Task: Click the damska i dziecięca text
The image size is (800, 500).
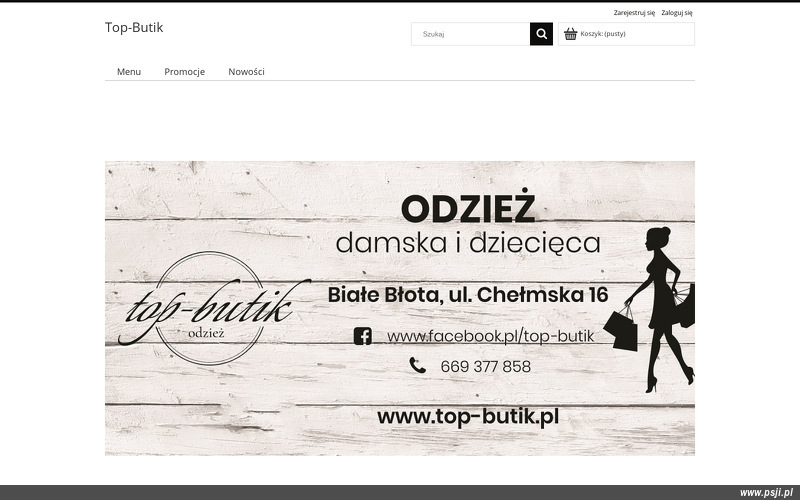Action: pos(468,243)
